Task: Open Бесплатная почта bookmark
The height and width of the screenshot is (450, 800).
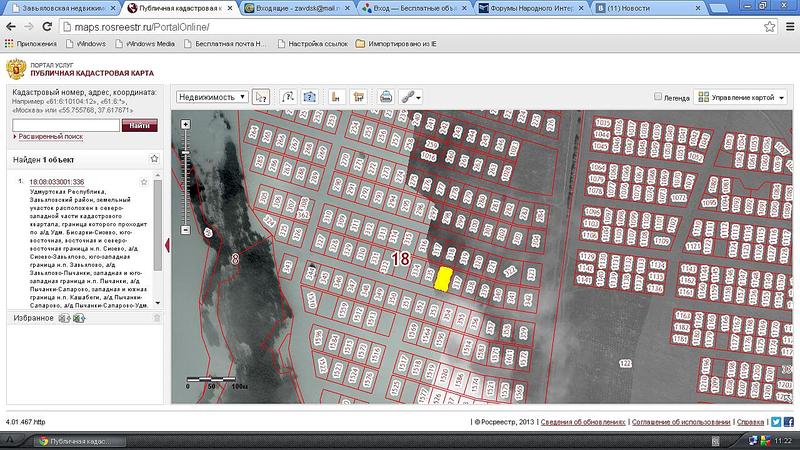Action: (225, 44)
